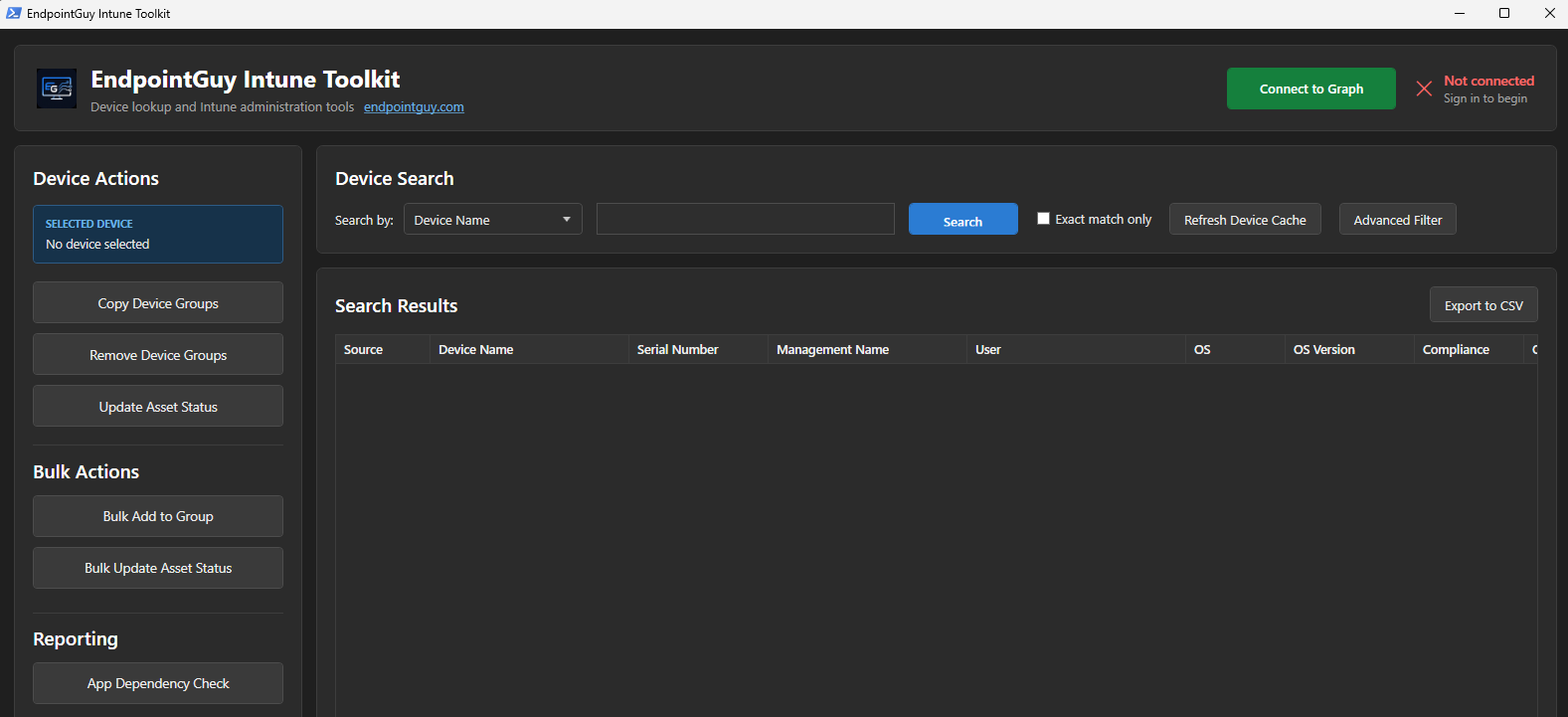Viewport: 1568px width, 717px height.
Task: Click the 'Sign in to begin' text
Action: (x=1485, y=98)
